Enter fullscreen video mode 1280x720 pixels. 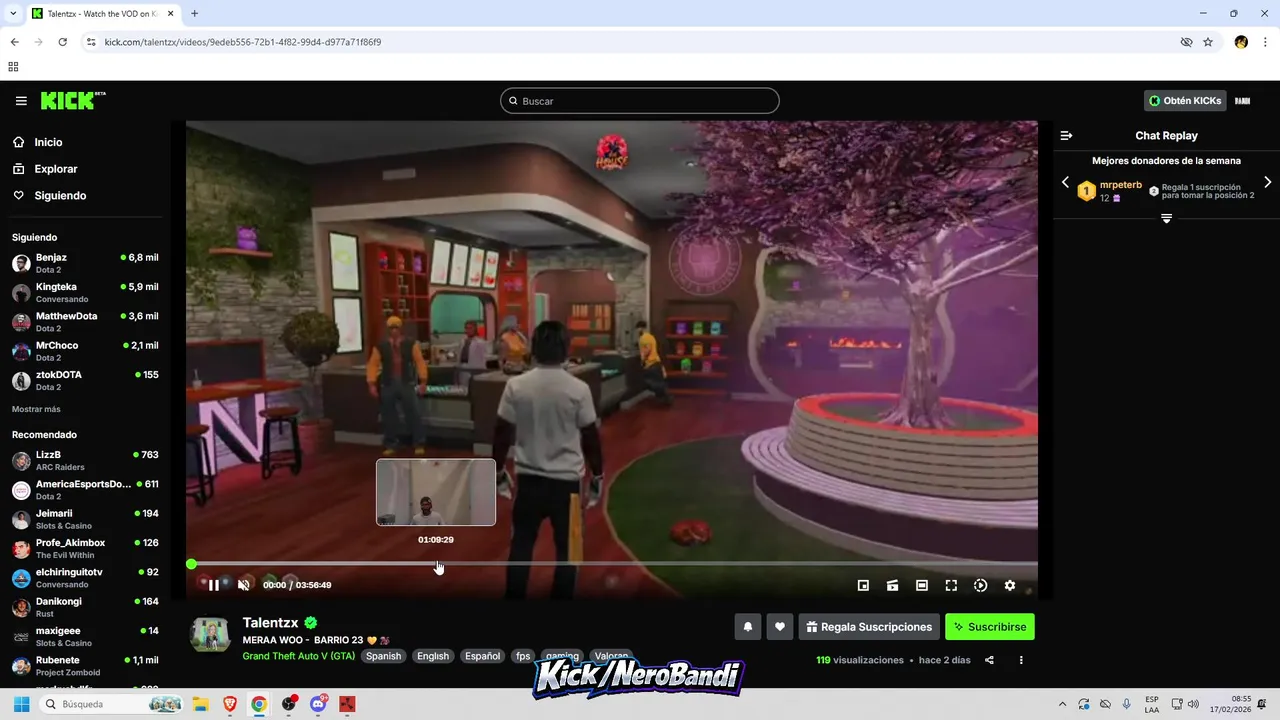click(951, 585)
